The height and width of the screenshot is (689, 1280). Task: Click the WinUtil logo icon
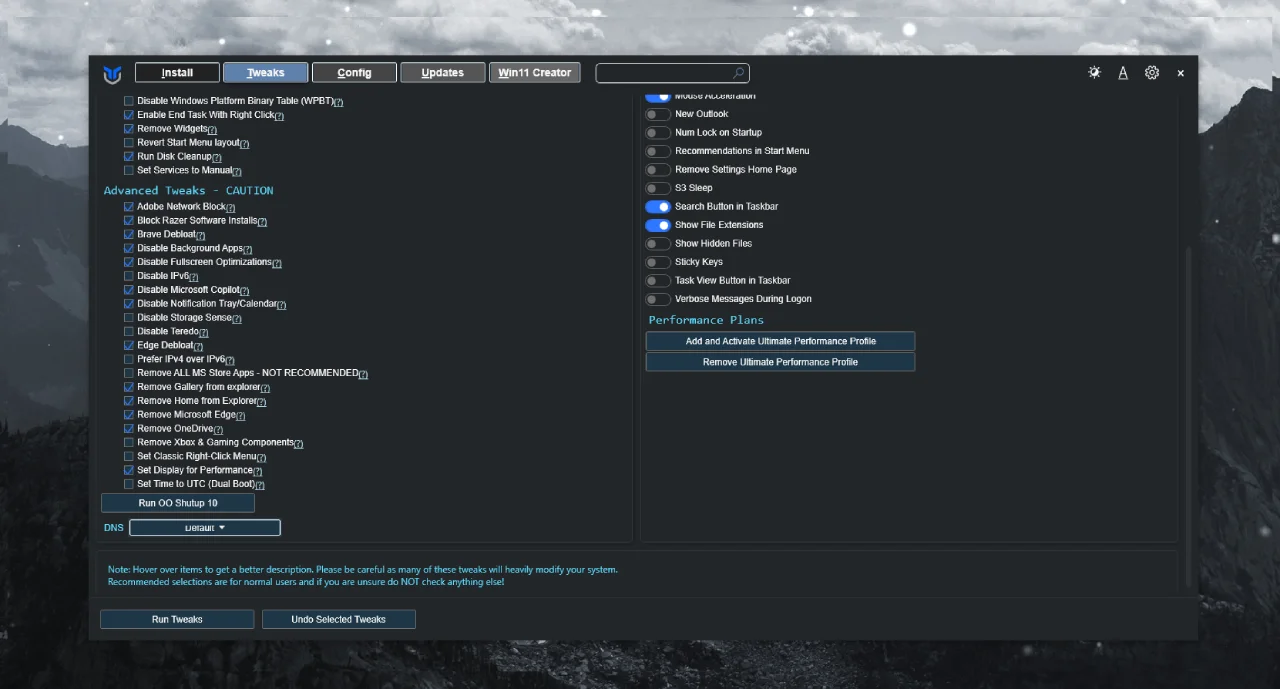(112, 74)
